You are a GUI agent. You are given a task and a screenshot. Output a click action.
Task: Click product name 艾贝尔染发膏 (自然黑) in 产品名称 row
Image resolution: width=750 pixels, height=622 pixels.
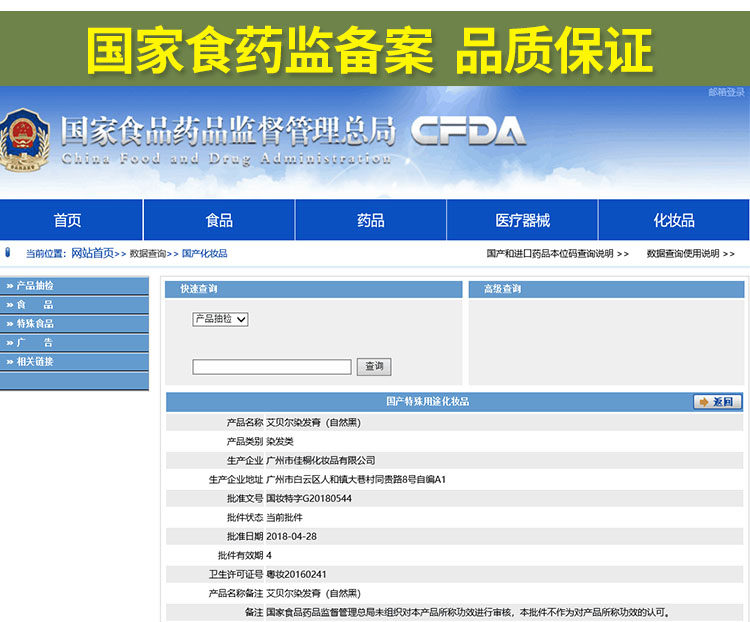(313, 422)
